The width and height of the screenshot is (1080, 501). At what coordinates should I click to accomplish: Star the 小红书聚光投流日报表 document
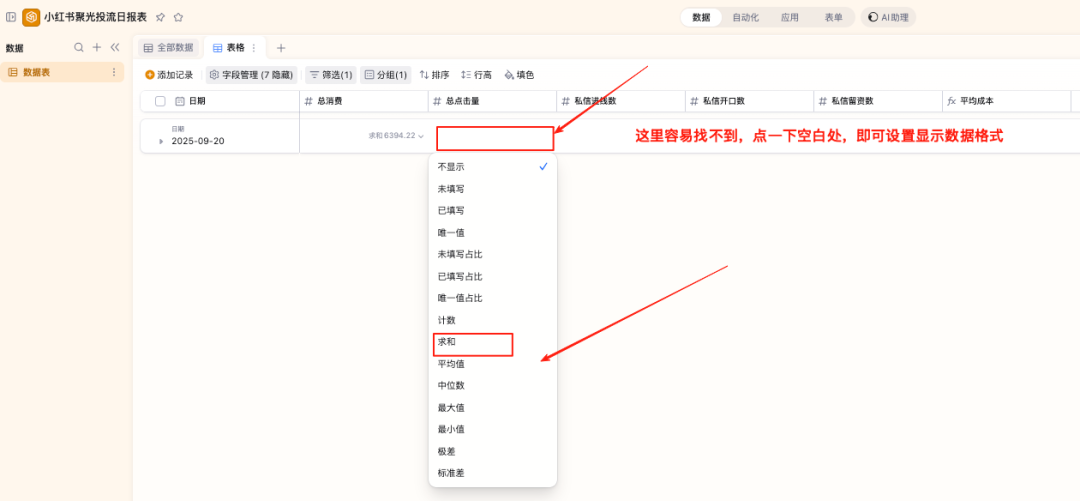(x=178, y=17)
